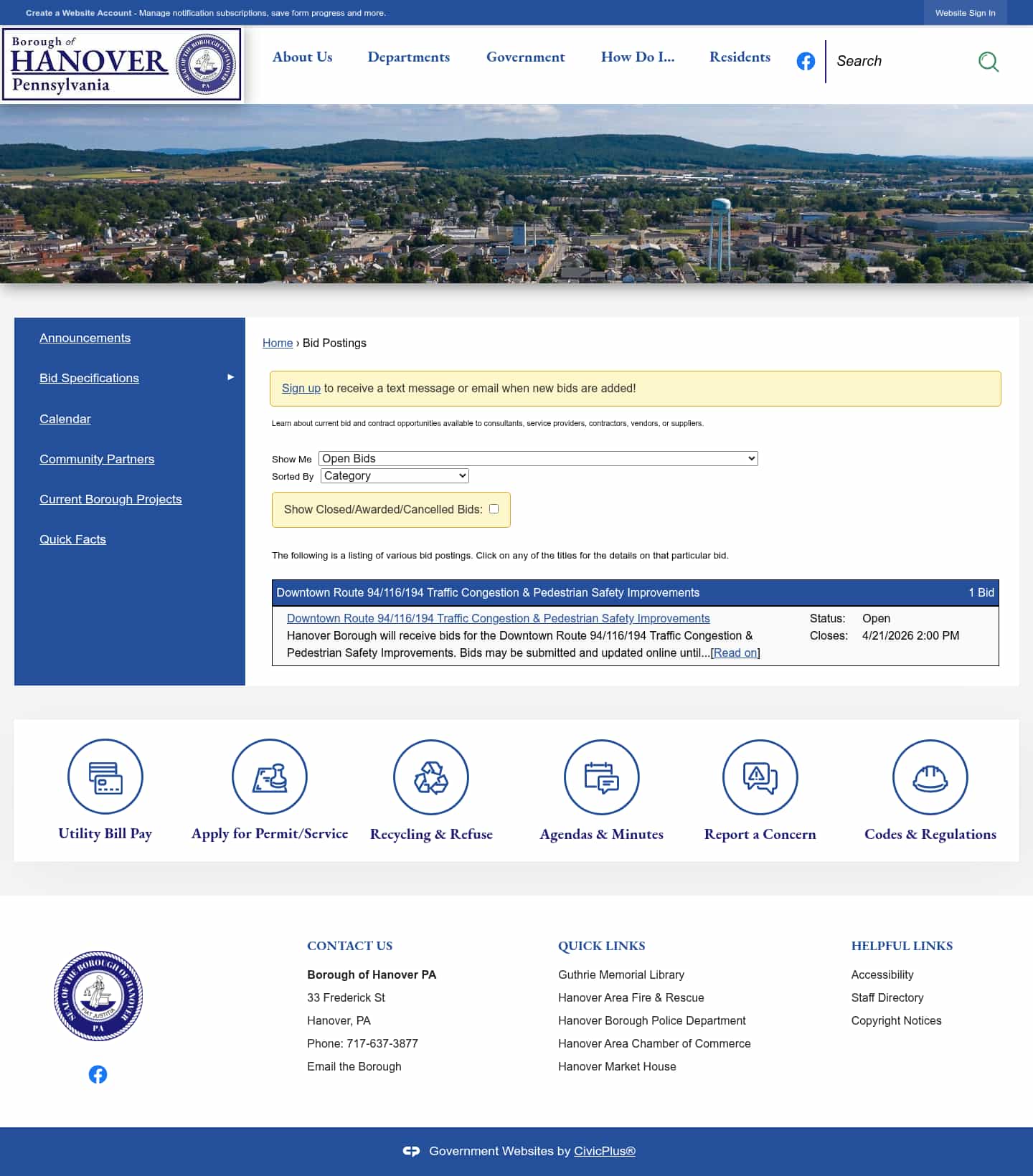Click the Read on link

point(735,653)
